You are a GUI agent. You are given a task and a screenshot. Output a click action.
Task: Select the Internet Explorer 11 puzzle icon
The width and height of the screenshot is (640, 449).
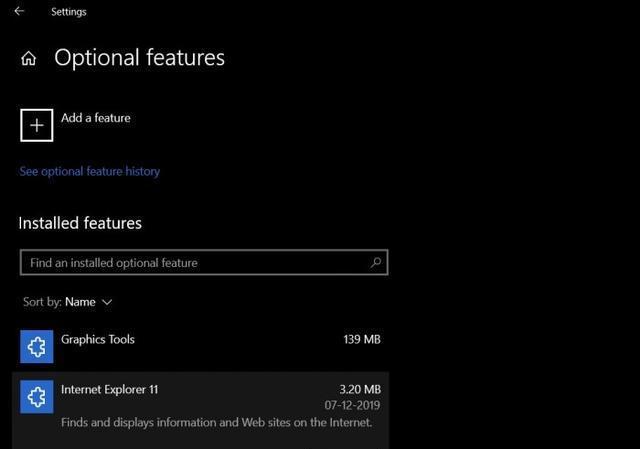(x=37, y=397)
